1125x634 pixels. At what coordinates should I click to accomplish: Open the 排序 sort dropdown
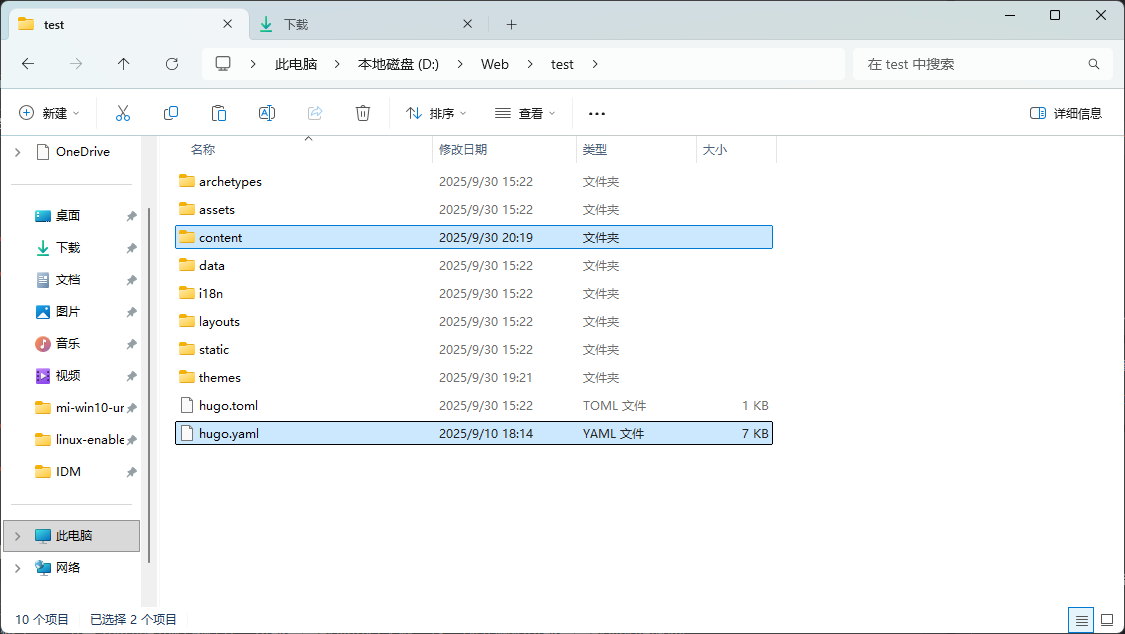click(x=436, y=113)
